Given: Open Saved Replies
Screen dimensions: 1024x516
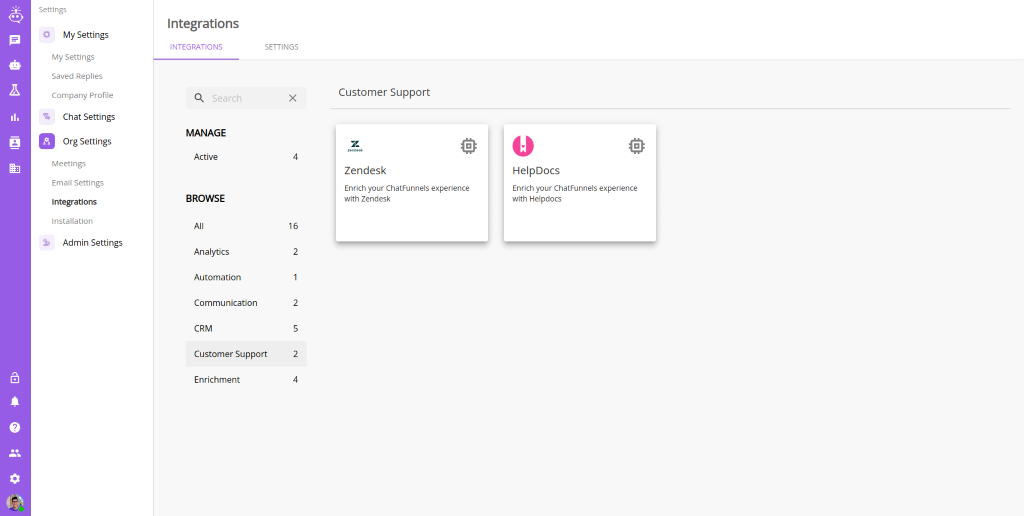Looking at the screenshot, I should pyautogui.click(x=77, y=76).
